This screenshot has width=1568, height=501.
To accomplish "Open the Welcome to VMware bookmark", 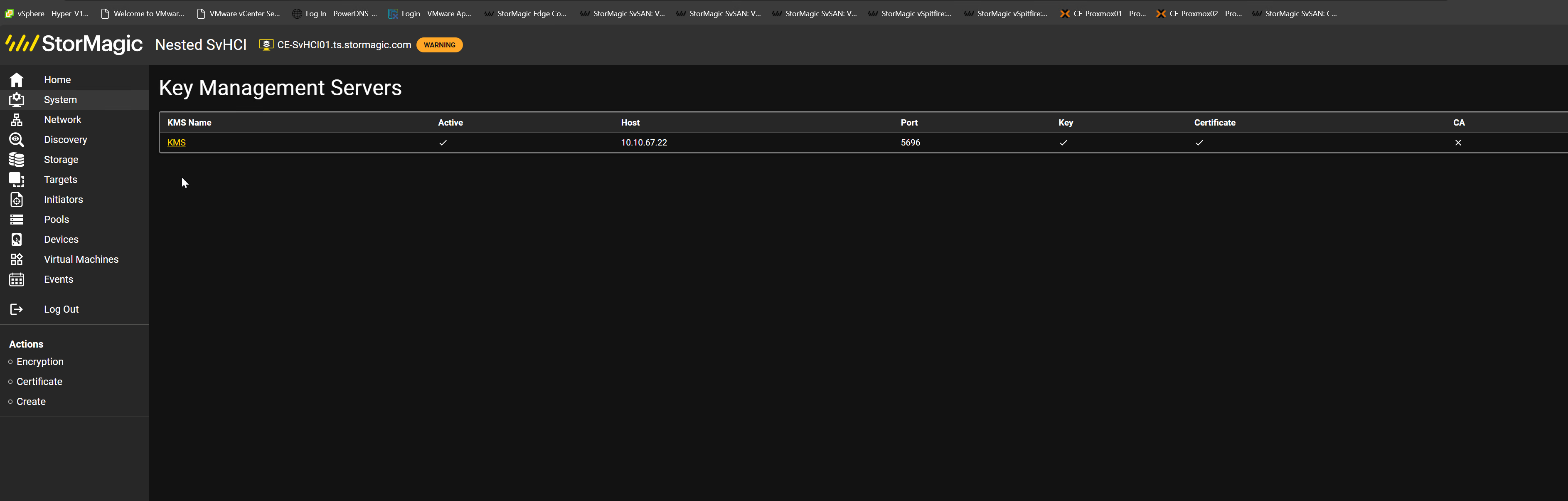I will point(143,13).
